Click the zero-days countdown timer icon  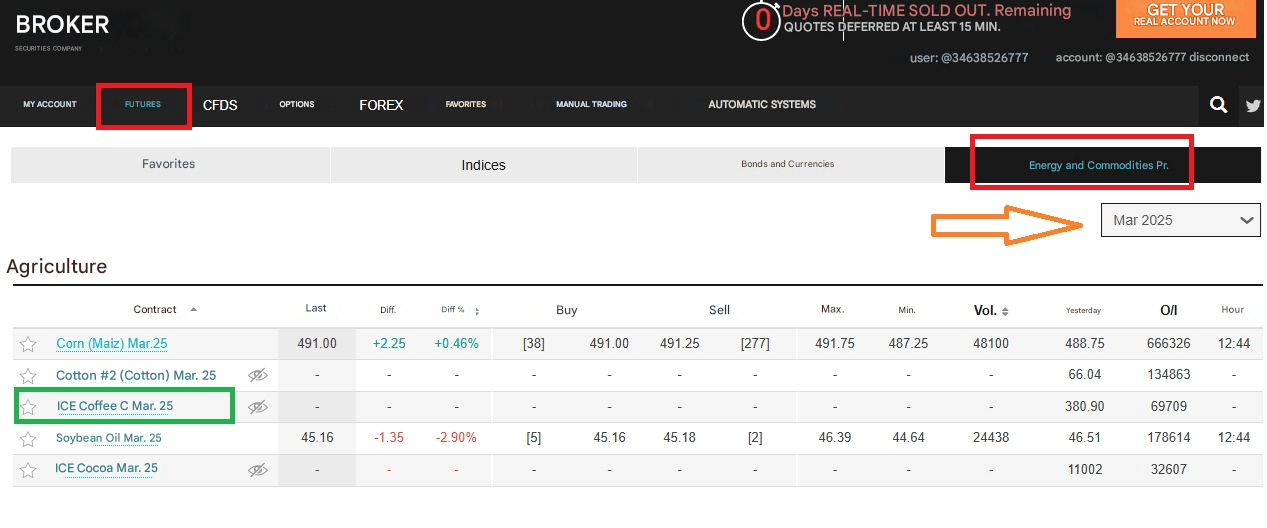(x=761, y=21)
